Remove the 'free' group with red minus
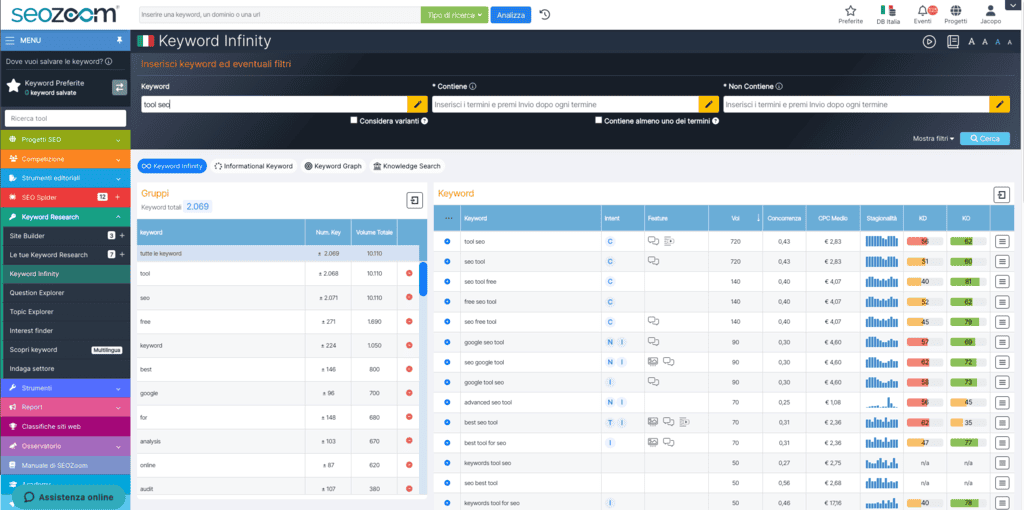 [x=409, y=321]
